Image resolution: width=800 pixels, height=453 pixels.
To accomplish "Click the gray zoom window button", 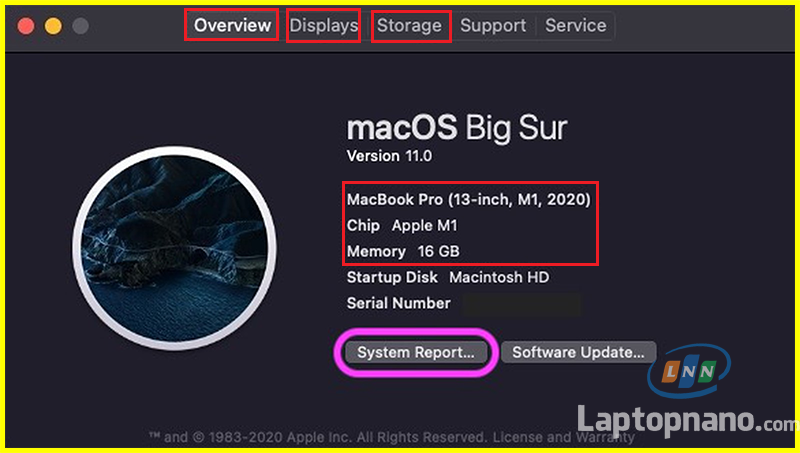I will click(x=80, y=25).
